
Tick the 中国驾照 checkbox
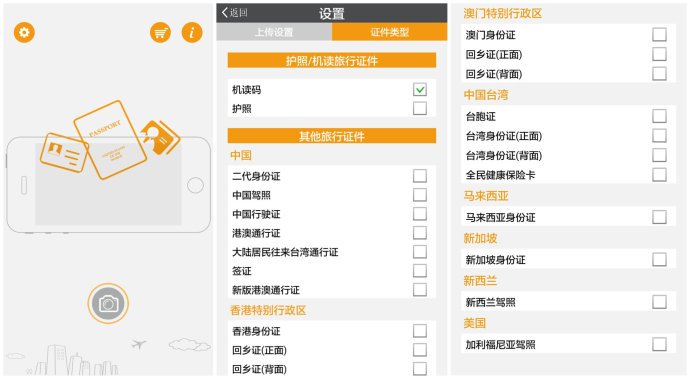click(x=420, y=195)
